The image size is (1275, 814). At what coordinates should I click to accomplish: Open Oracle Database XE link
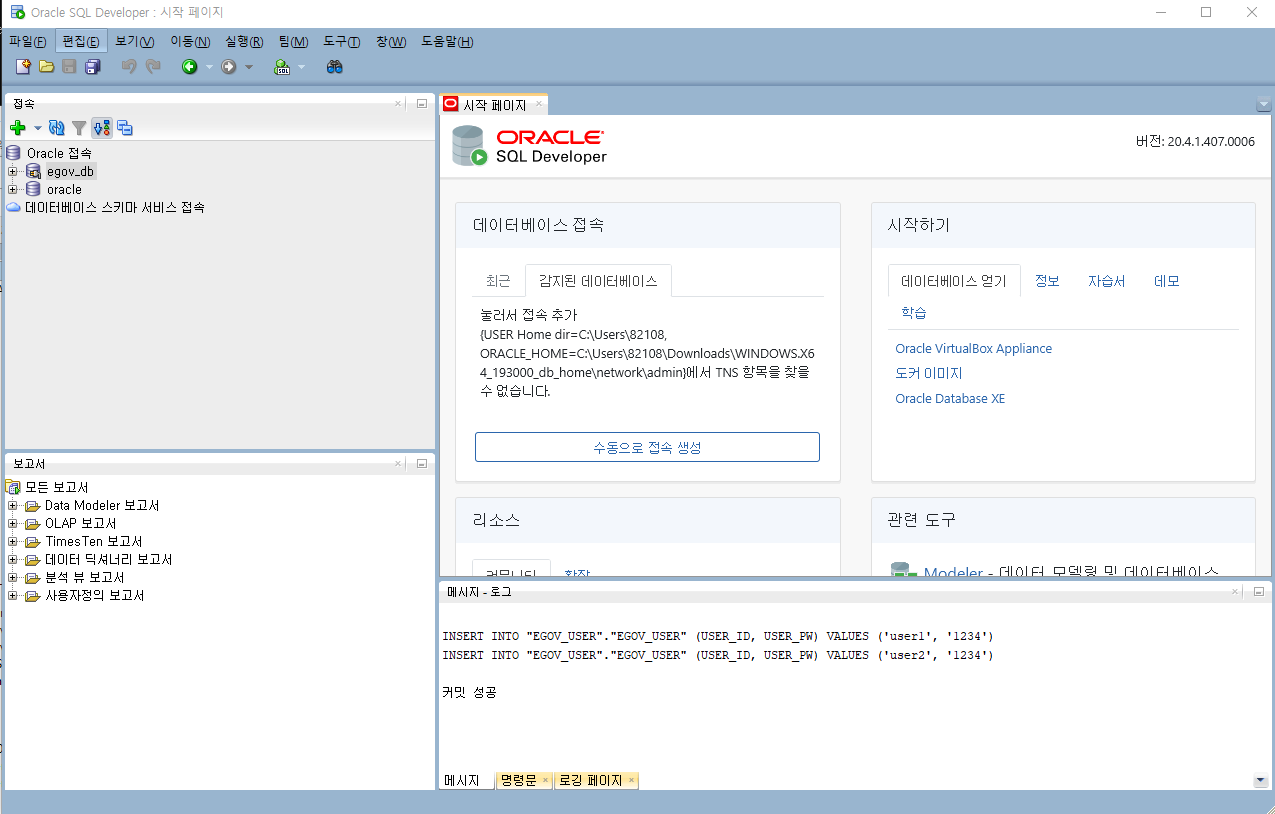click(x=950, y=398)
